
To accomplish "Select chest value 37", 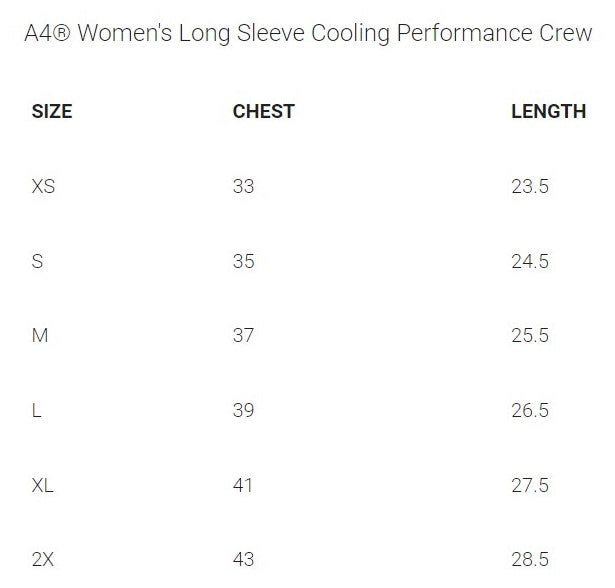I will [x=243, y=335].
